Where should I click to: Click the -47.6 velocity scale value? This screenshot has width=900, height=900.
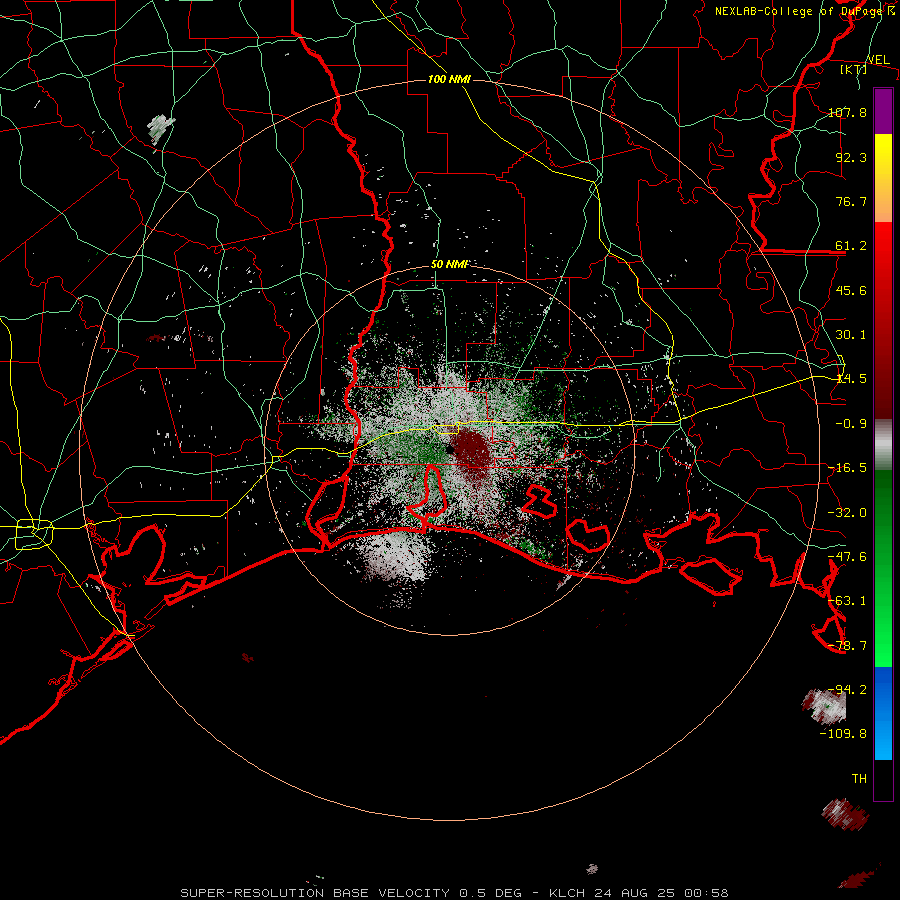tap(847, 557)
